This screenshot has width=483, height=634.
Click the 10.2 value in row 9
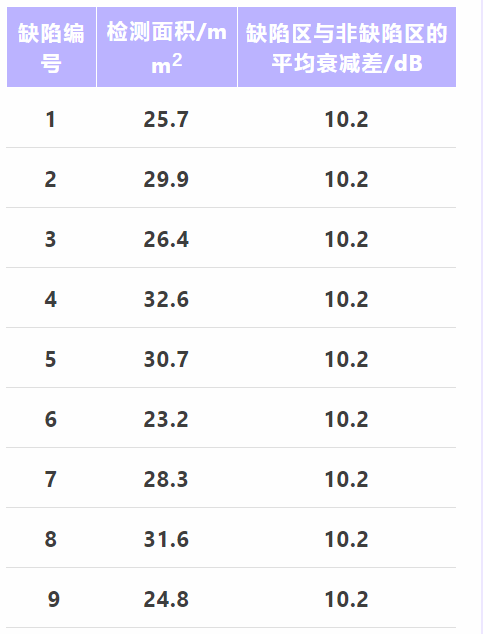click(347, 599)
